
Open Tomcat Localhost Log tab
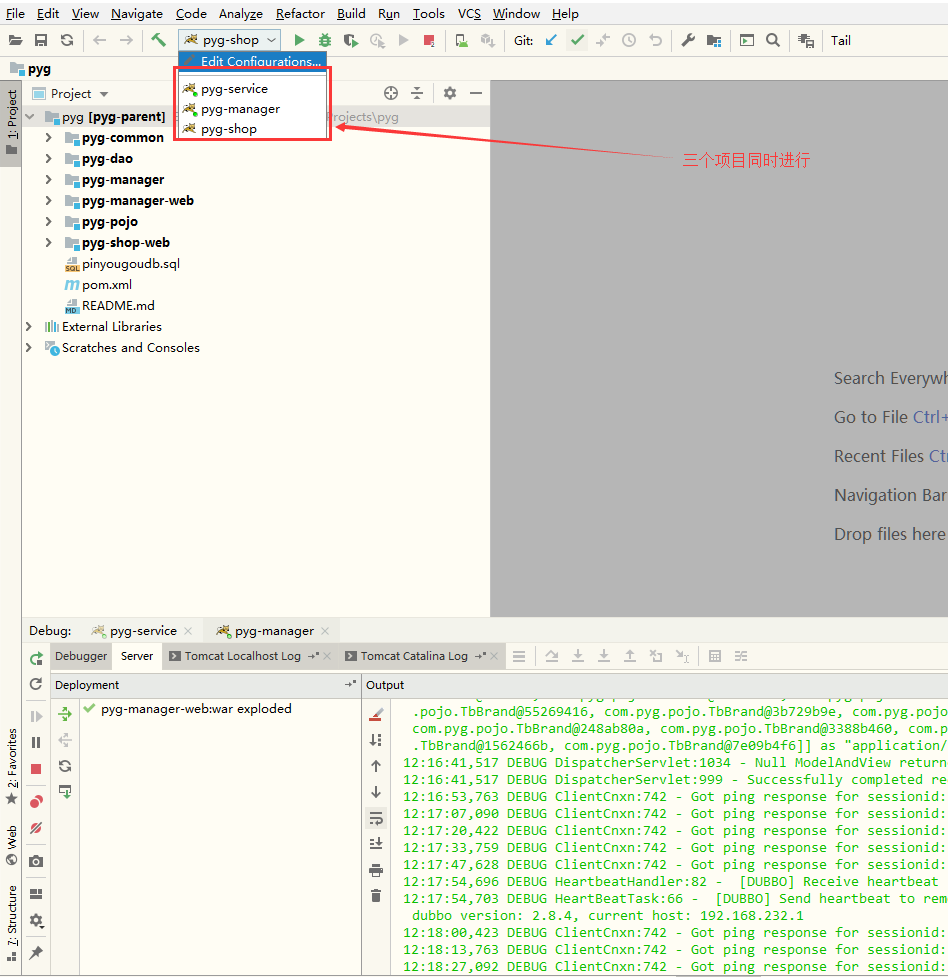point(242,656)
